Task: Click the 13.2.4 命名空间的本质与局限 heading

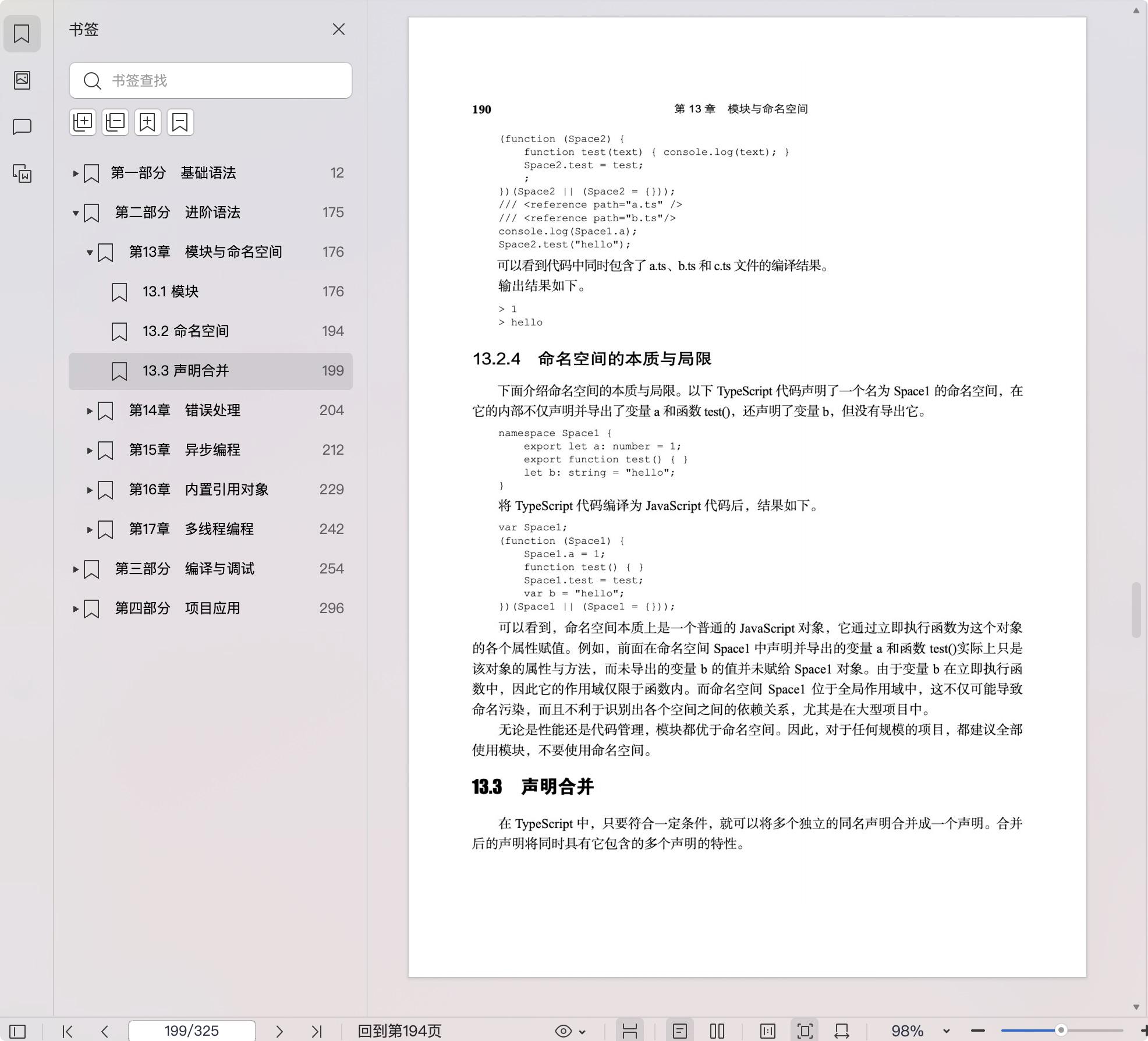Action: point(591,359)
